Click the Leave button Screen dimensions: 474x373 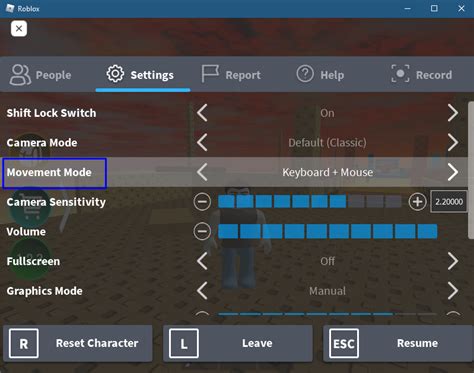238,343
